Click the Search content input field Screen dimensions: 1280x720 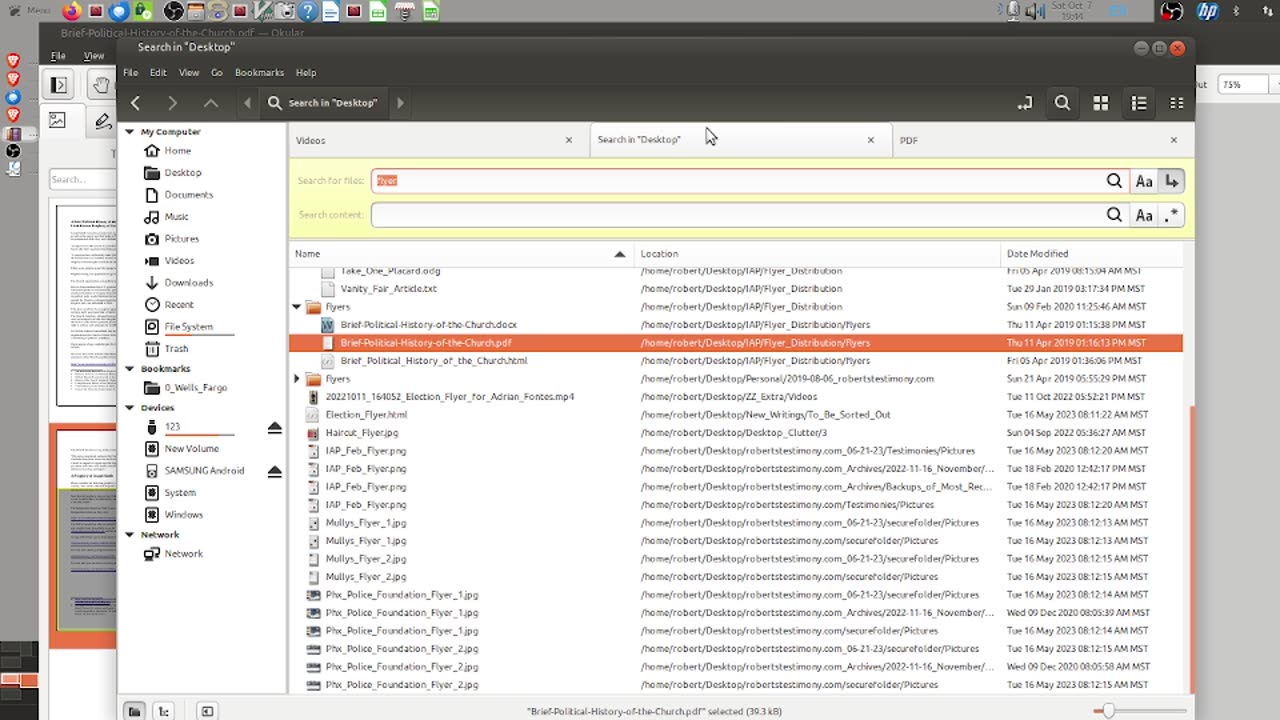pos(738,215)
